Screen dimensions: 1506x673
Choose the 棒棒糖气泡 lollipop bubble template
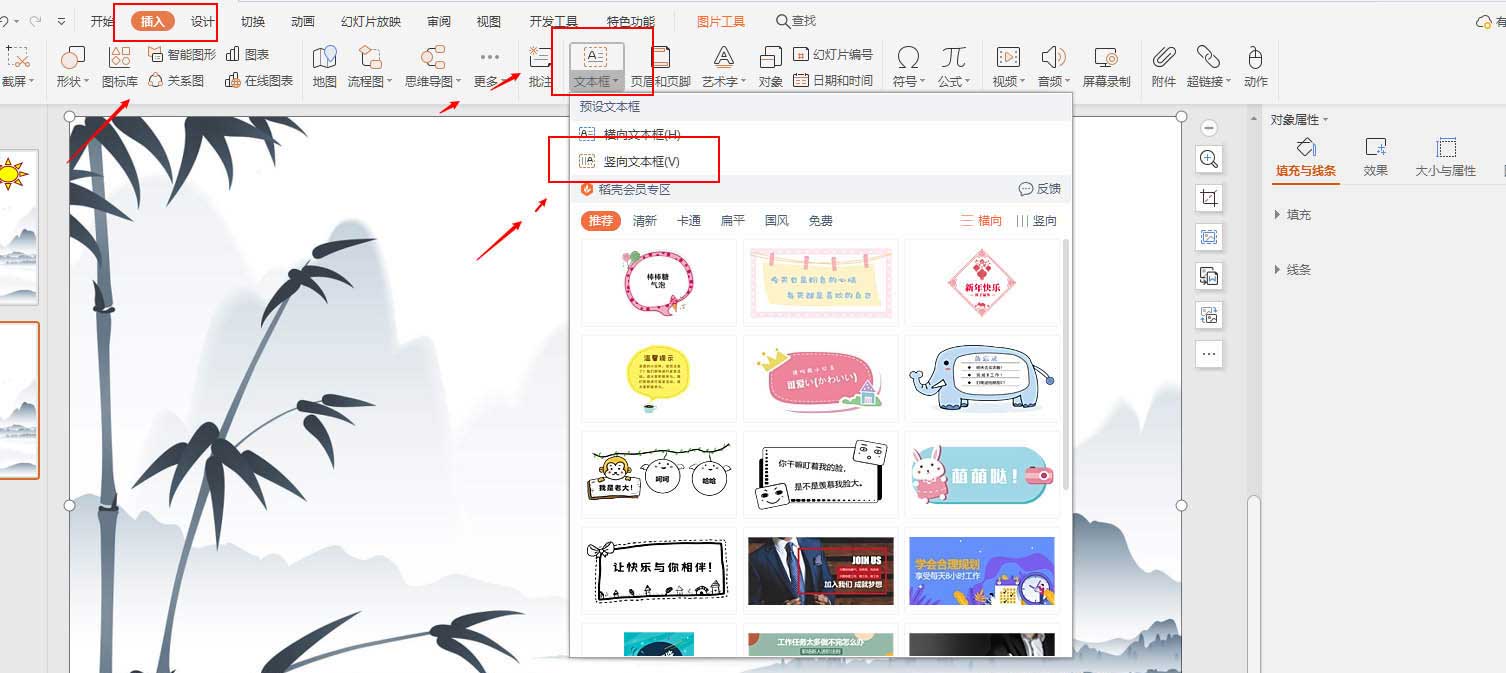coord(659,282)
